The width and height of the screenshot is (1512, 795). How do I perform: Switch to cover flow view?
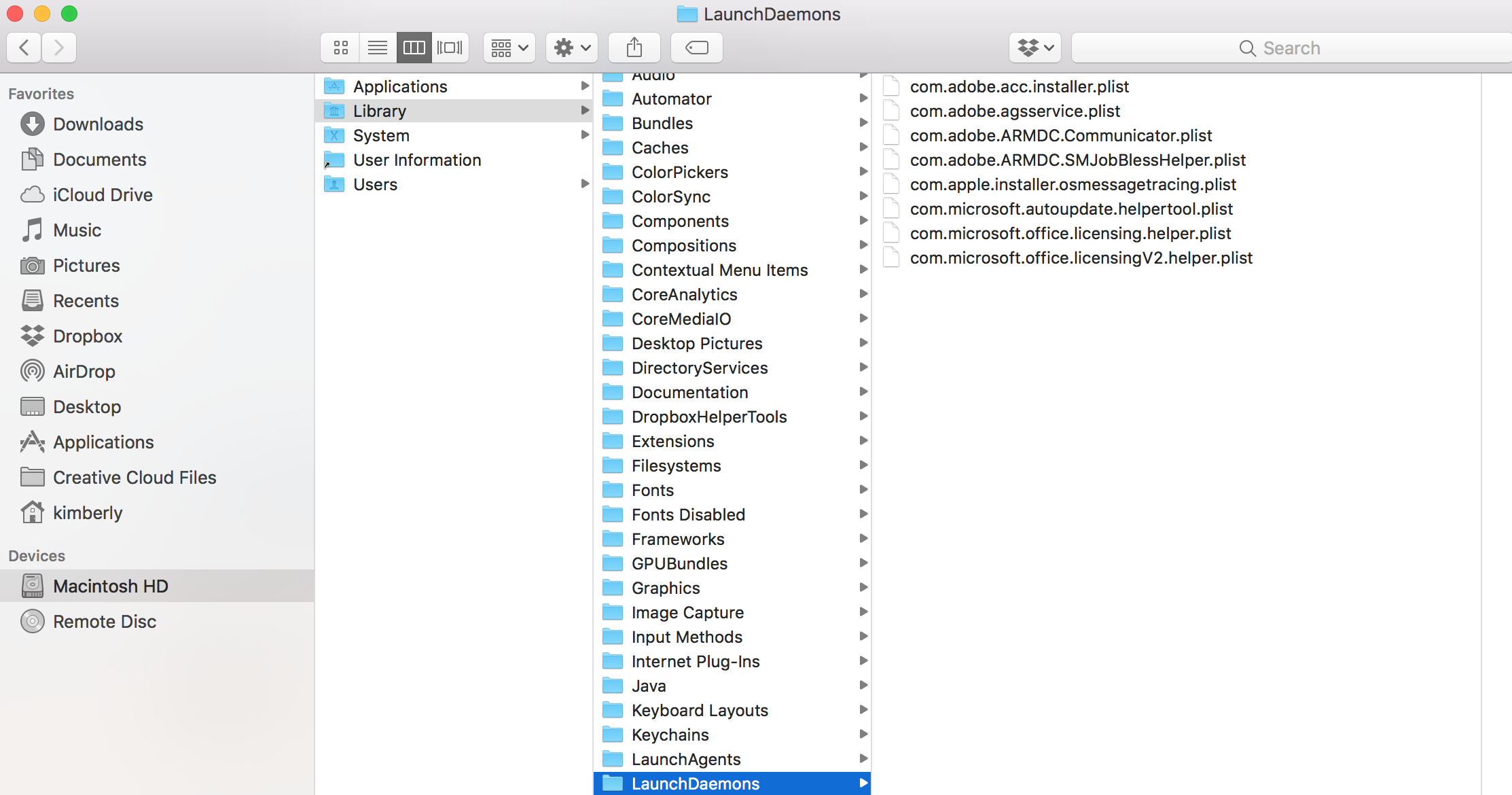point(450,48)
